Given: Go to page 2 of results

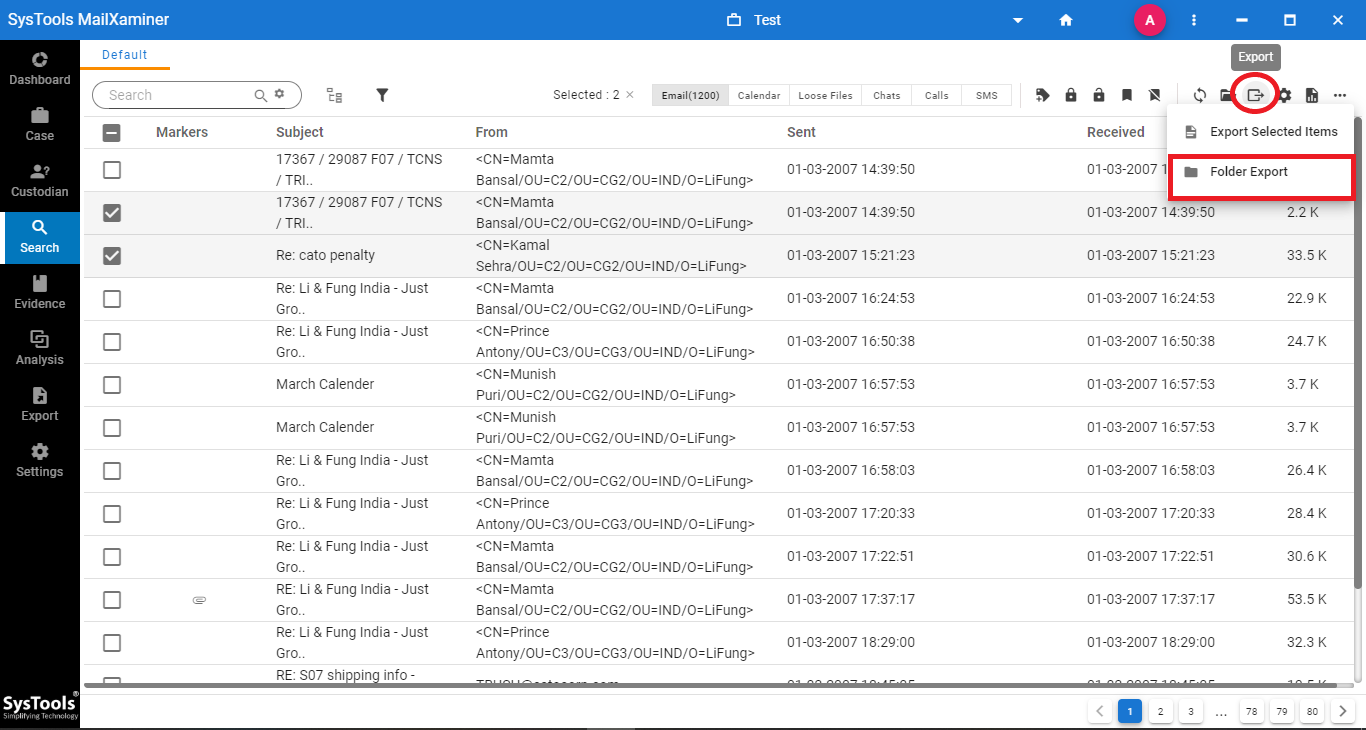Looking at the screenshot, I should pyautogui.click(x=1160, y=712).
